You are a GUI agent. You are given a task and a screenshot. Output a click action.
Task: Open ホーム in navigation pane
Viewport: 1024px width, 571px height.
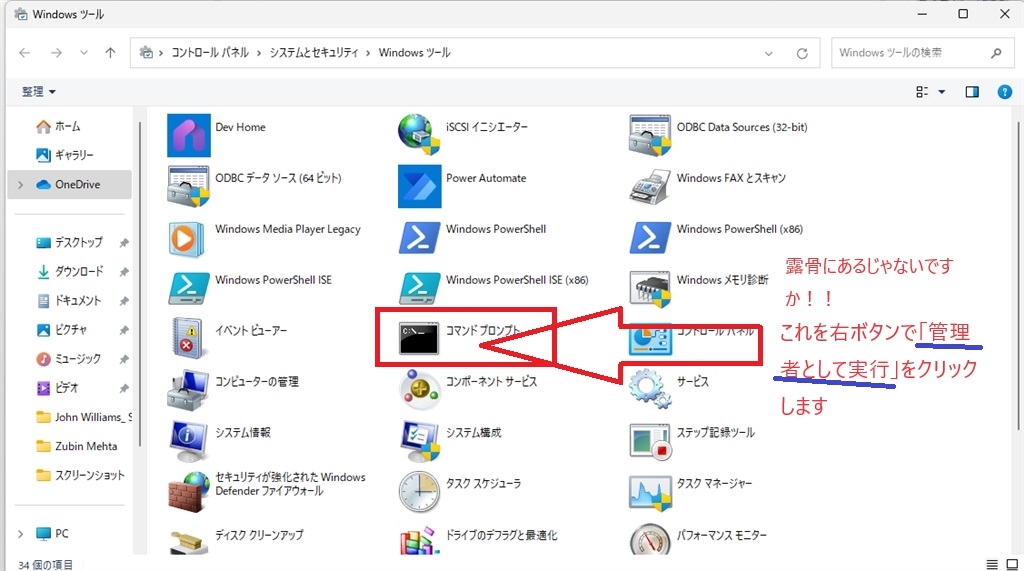click(x=69, y=127)
